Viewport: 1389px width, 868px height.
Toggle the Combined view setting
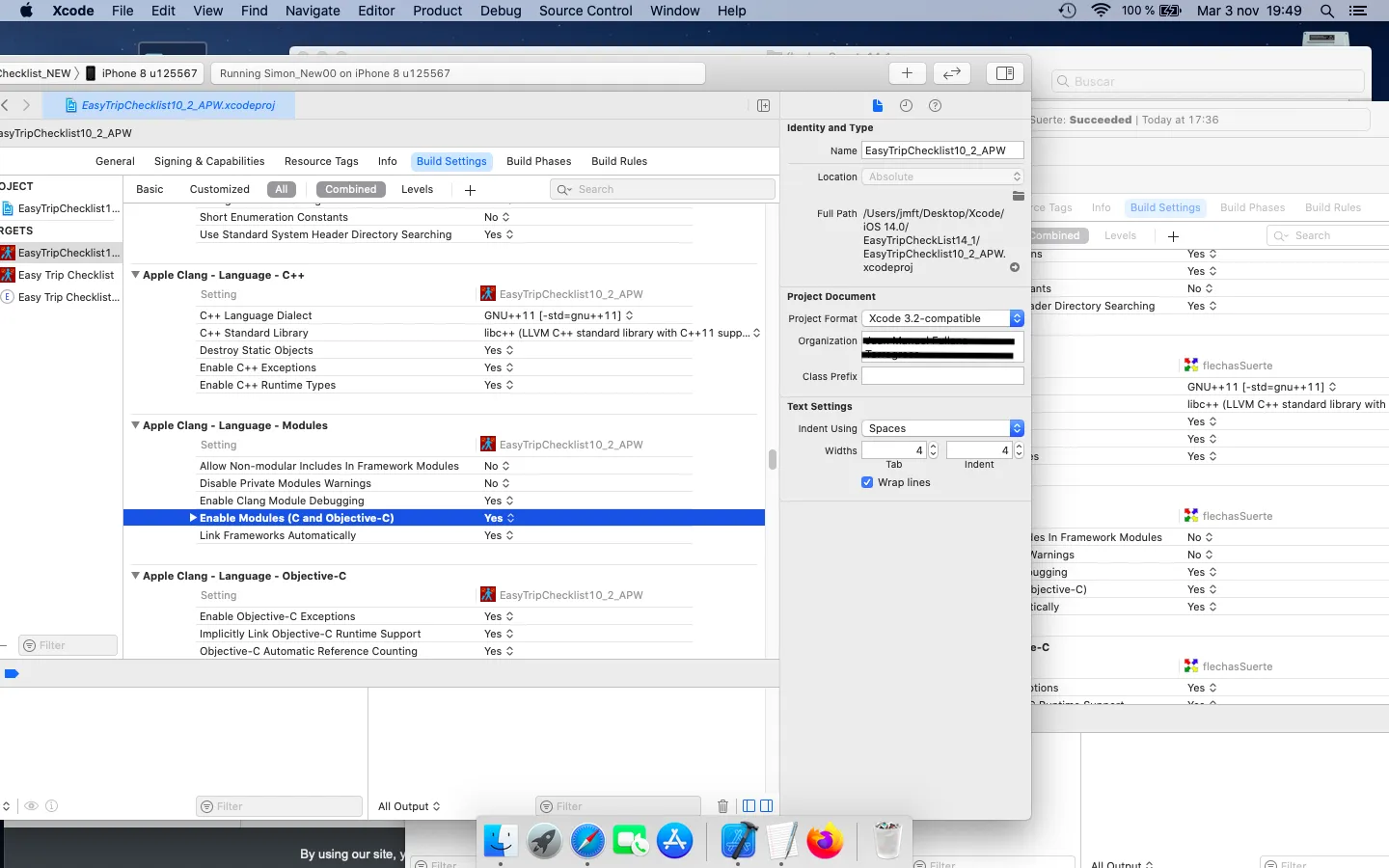pyautogui.click(x=350, y=189)
